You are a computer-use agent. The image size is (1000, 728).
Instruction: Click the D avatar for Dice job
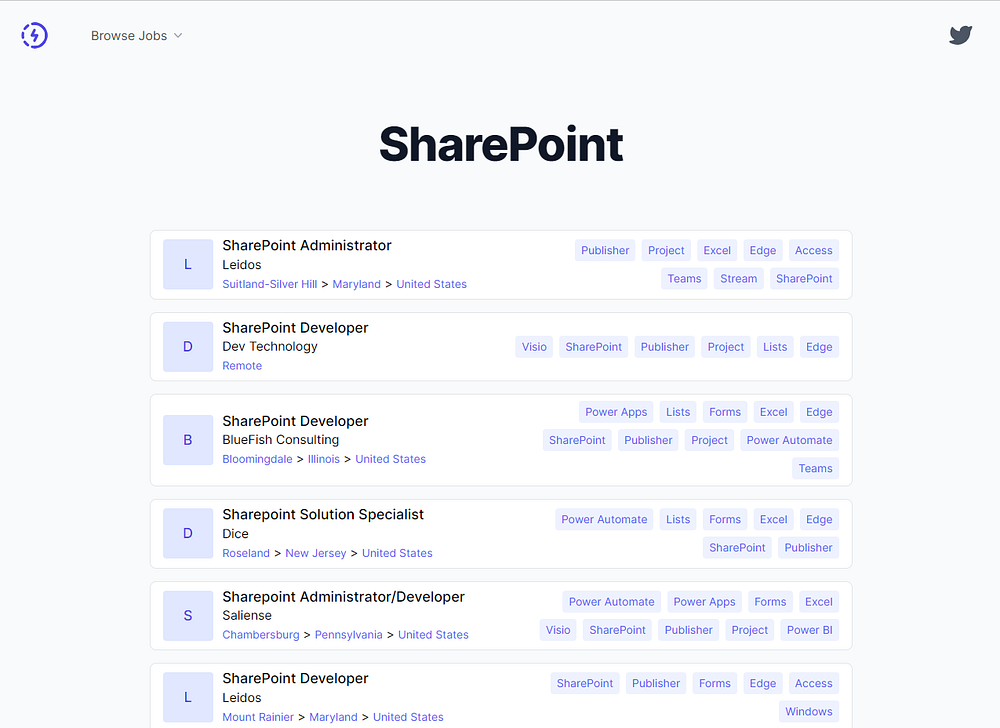(188, 534)
